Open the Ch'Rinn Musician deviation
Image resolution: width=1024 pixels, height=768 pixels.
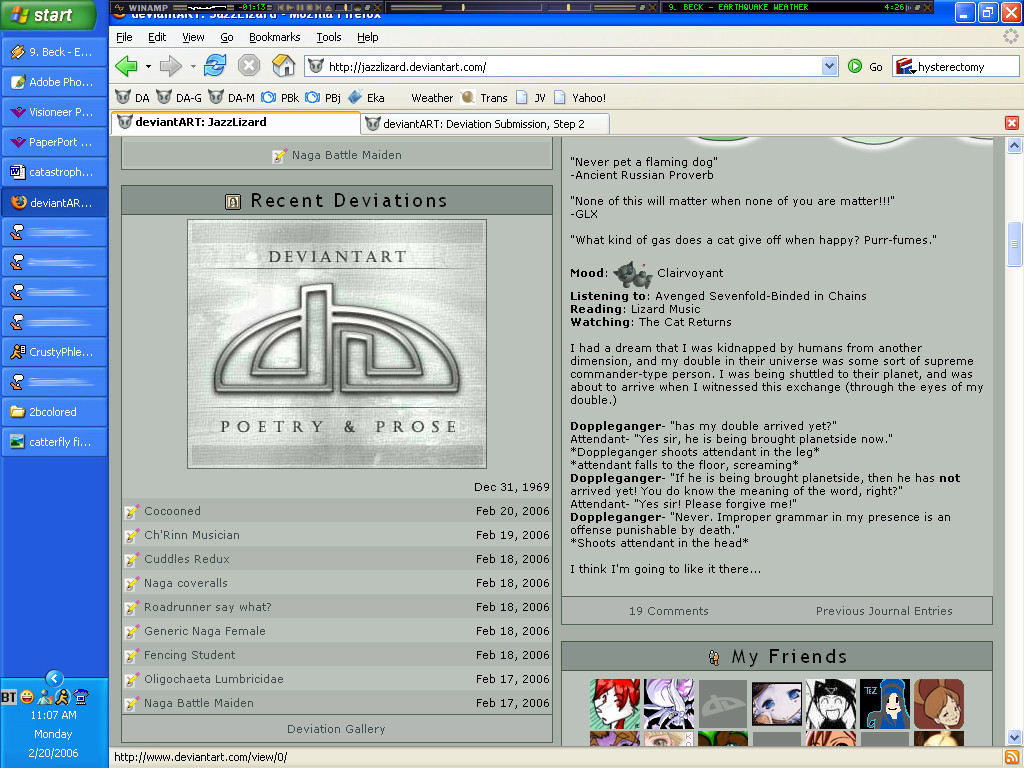[192, 536]
